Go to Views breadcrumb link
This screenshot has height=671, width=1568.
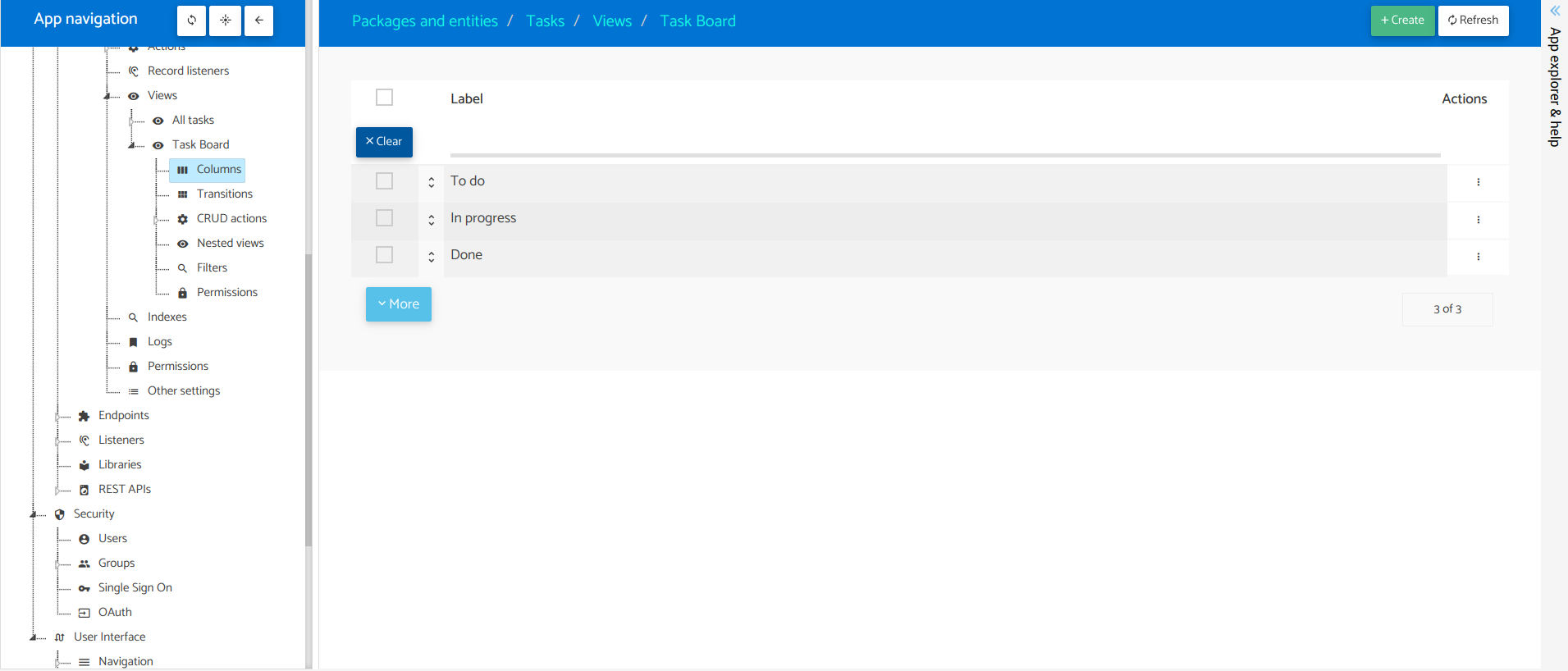[x=613, y=21]
